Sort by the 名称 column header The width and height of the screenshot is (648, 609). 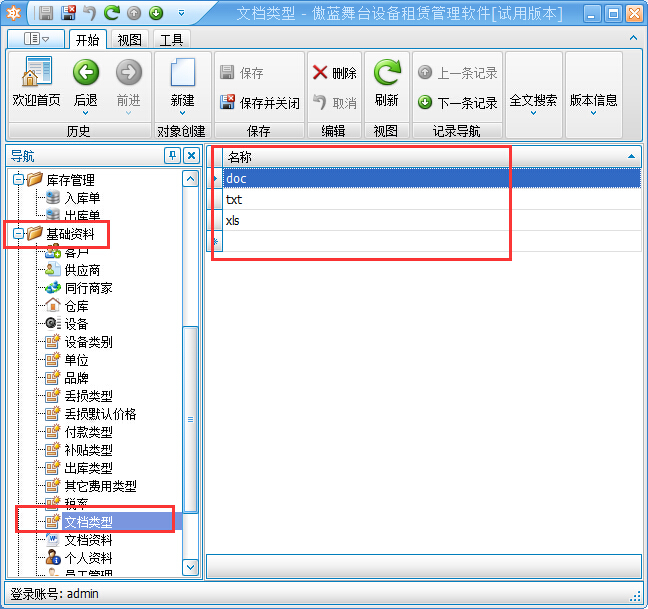(420, 157)
